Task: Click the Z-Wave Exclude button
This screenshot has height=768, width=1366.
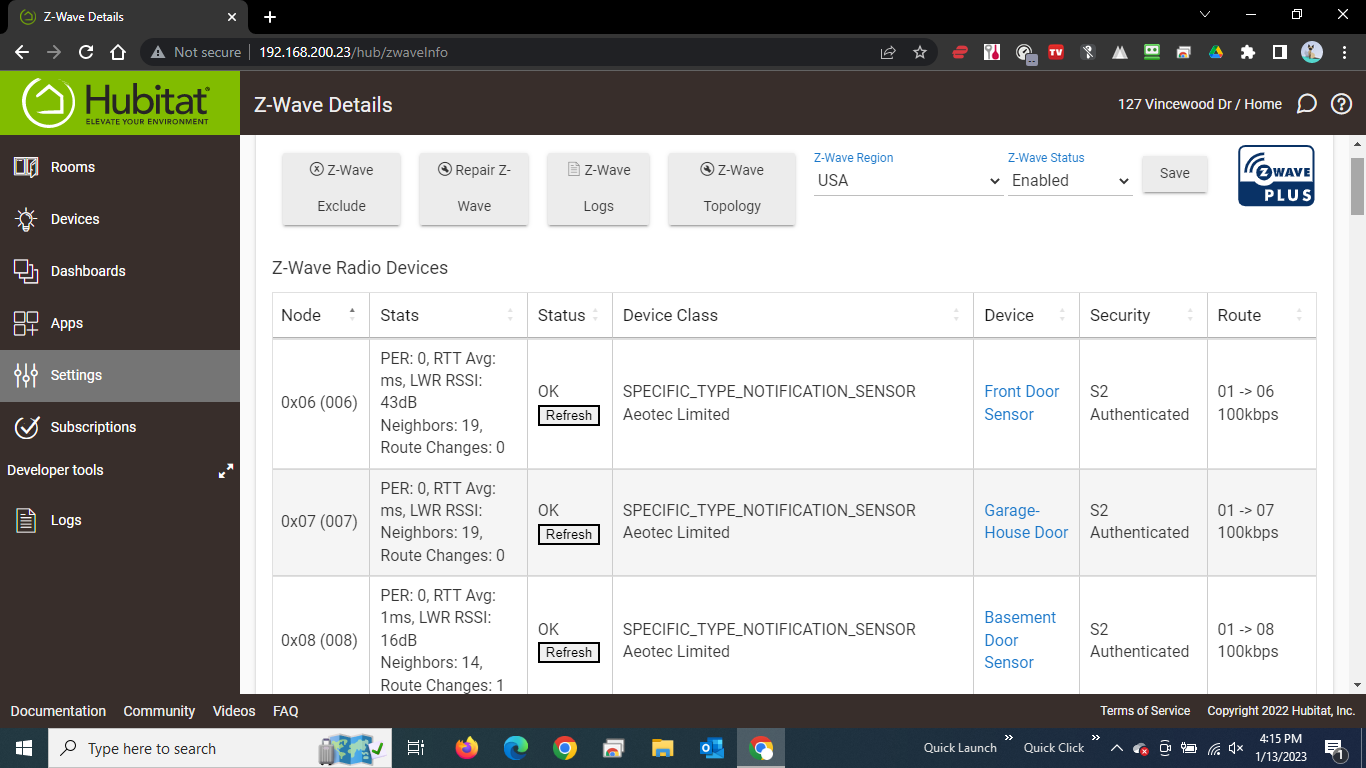Action: (341, 188)
